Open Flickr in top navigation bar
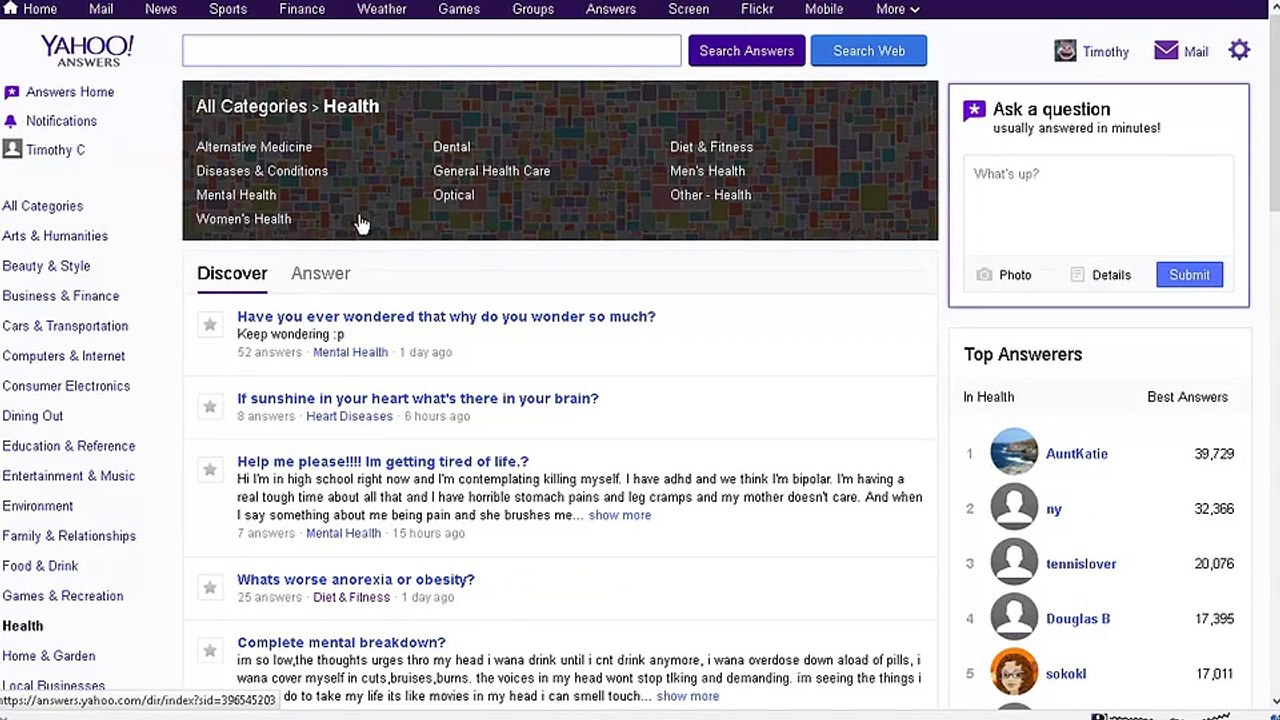The height and width of the screenshot is (720, 1280). coord(757,9)
